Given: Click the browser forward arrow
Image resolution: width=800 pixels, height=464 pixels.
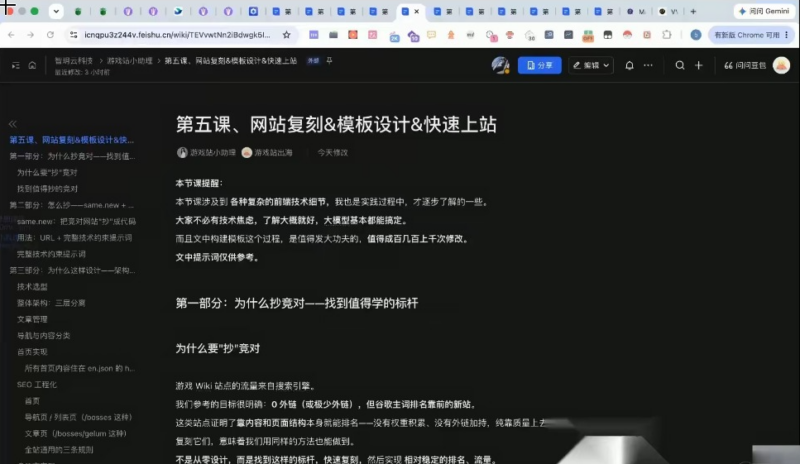Looking at the screenshot, I should tap(31, 35).
